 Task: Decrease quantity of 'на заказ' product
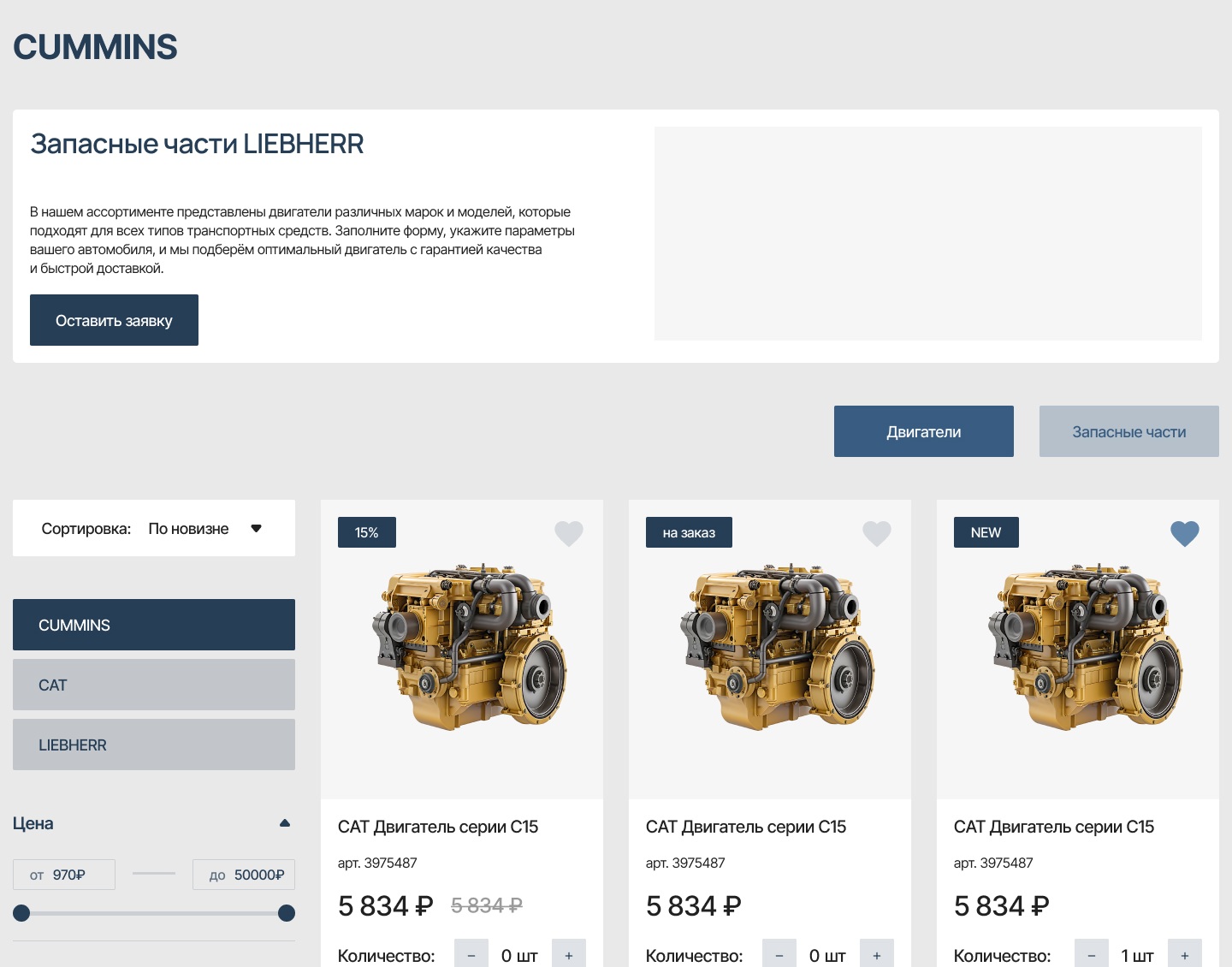pos(779,955)
